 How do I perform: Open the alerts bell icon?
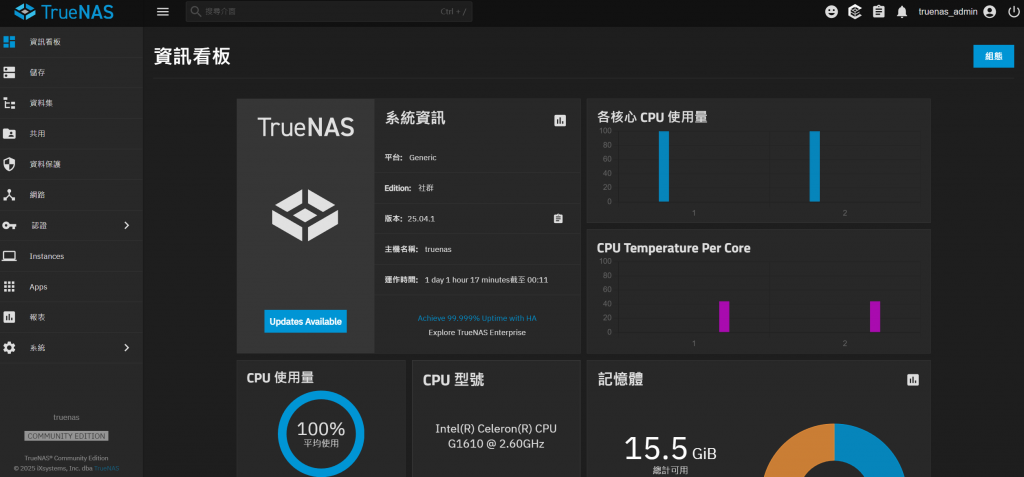(x=902, y=12)
